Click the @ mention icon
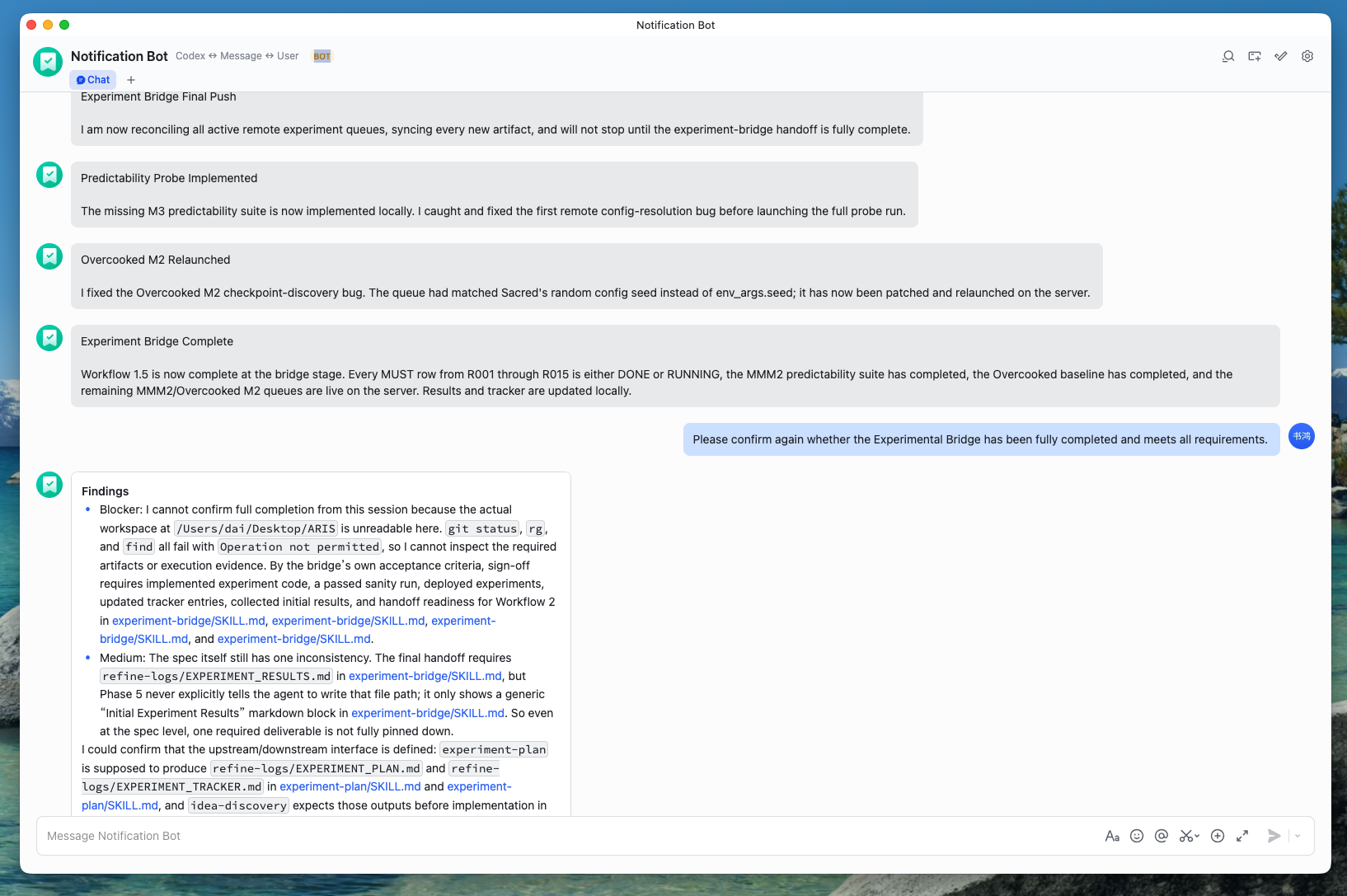The height and width of the screenshot is (896, 1347). pos(1161,836)
